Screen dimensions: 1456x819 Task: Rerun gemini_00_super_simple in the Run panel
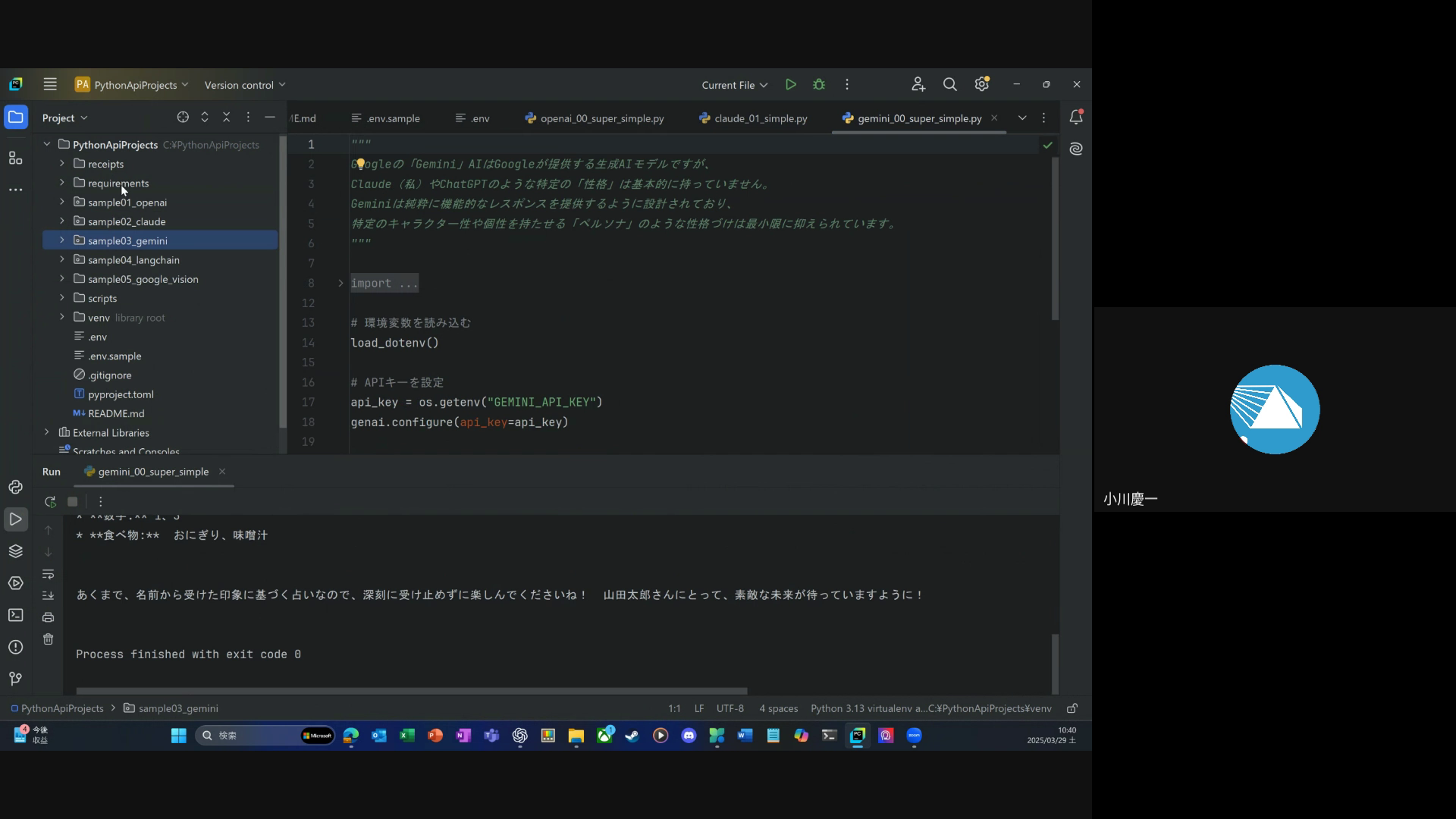click(x=50, y=502)
